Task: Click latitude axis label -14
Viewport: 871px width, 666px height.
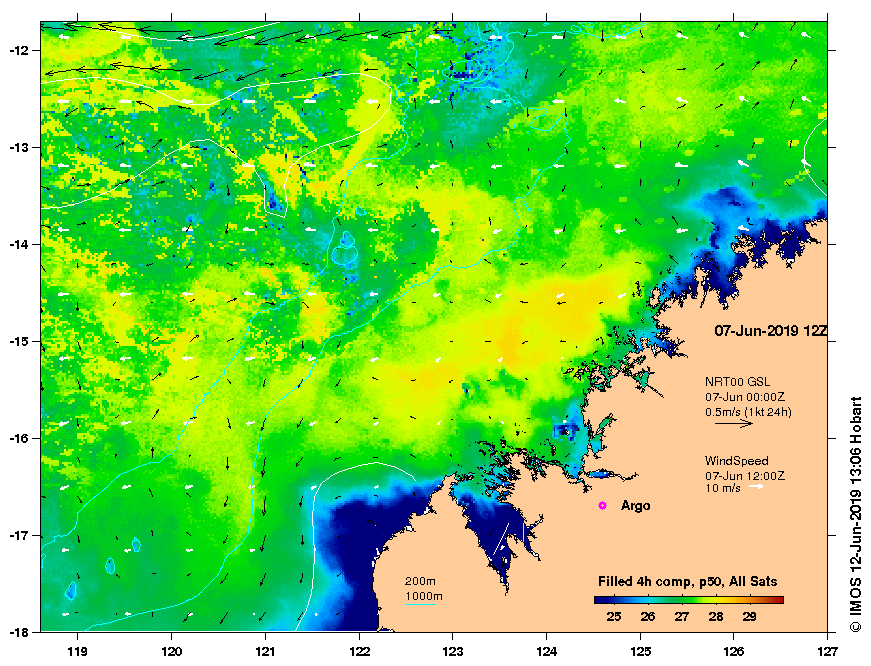Action: [x=18, y=244]
